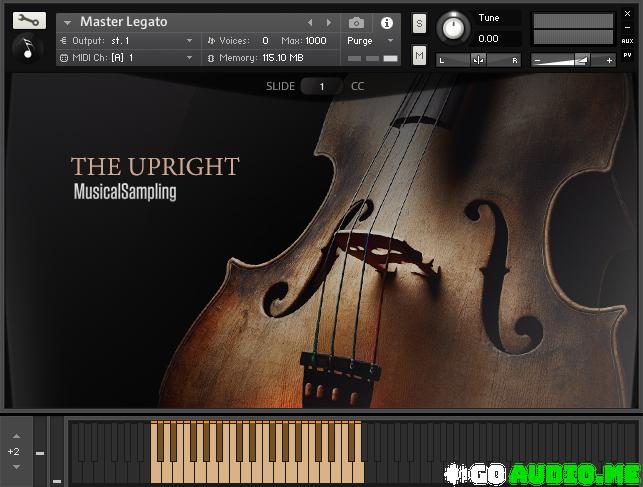Click the Max voices value 1000
643x487 pixels.
[x=316, y=41]
